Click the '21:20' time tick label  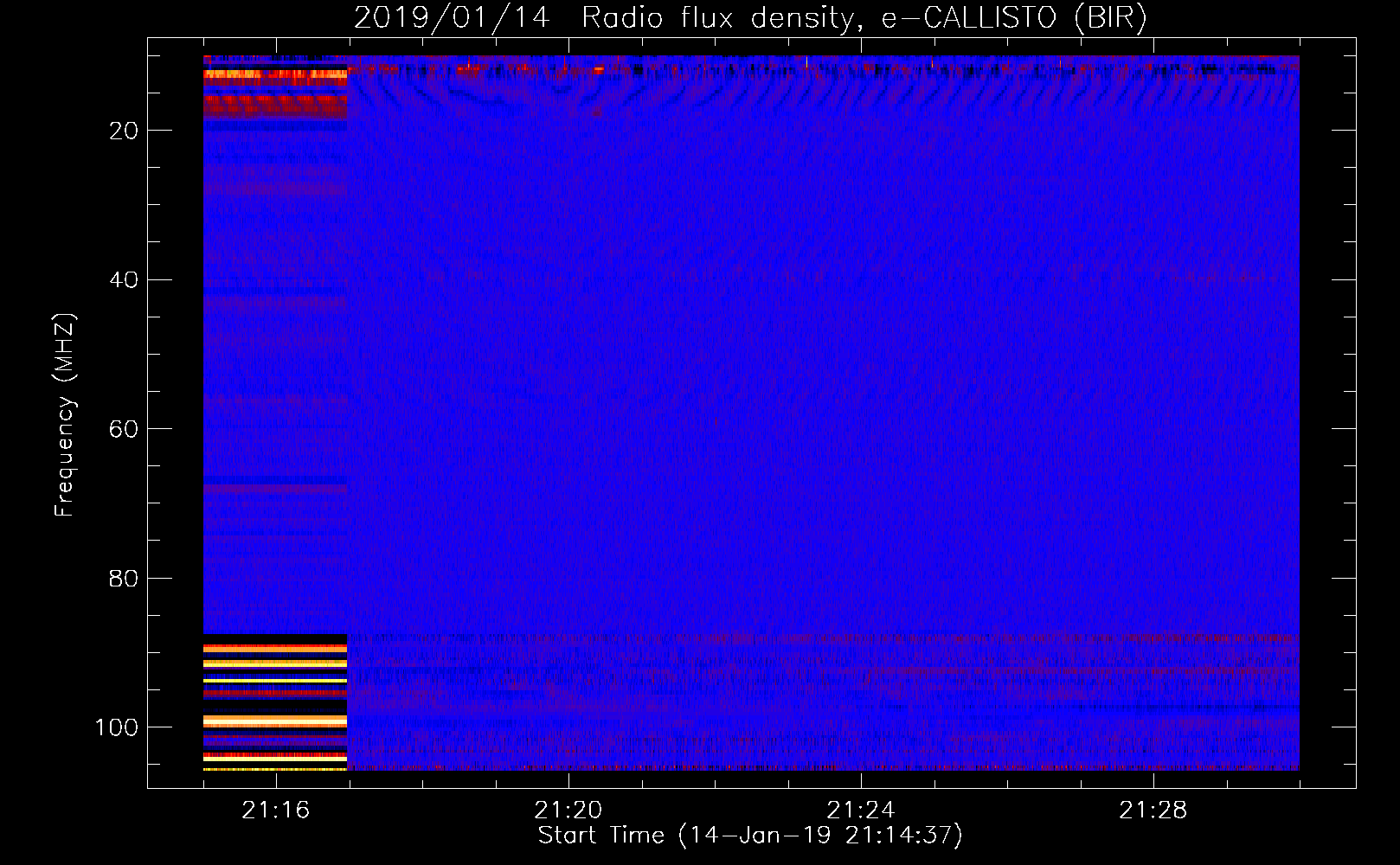click(x=568, y=811)
